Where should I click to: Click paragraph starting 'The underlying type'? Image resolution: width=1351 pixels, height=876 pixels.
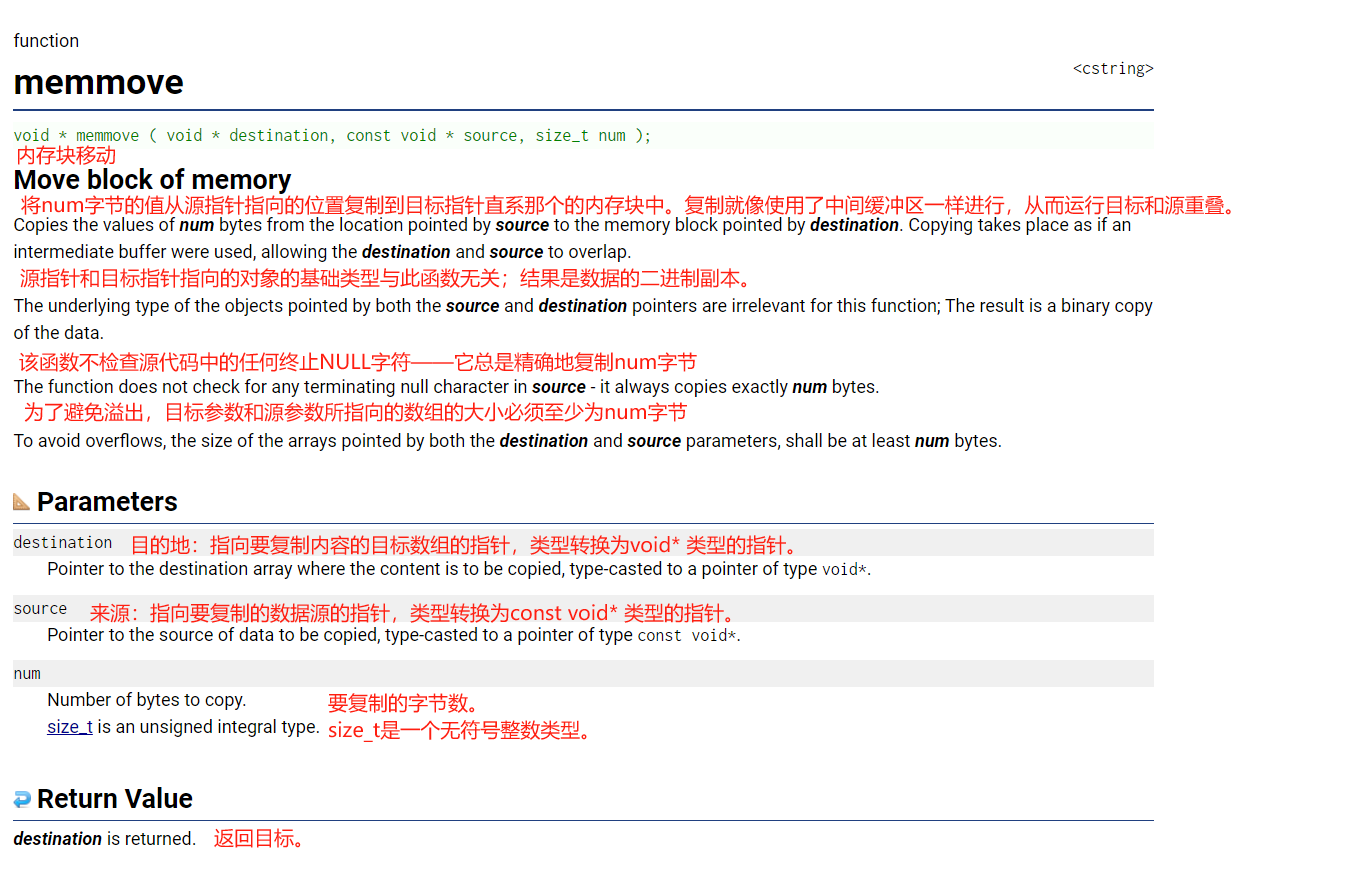point(583,319)
